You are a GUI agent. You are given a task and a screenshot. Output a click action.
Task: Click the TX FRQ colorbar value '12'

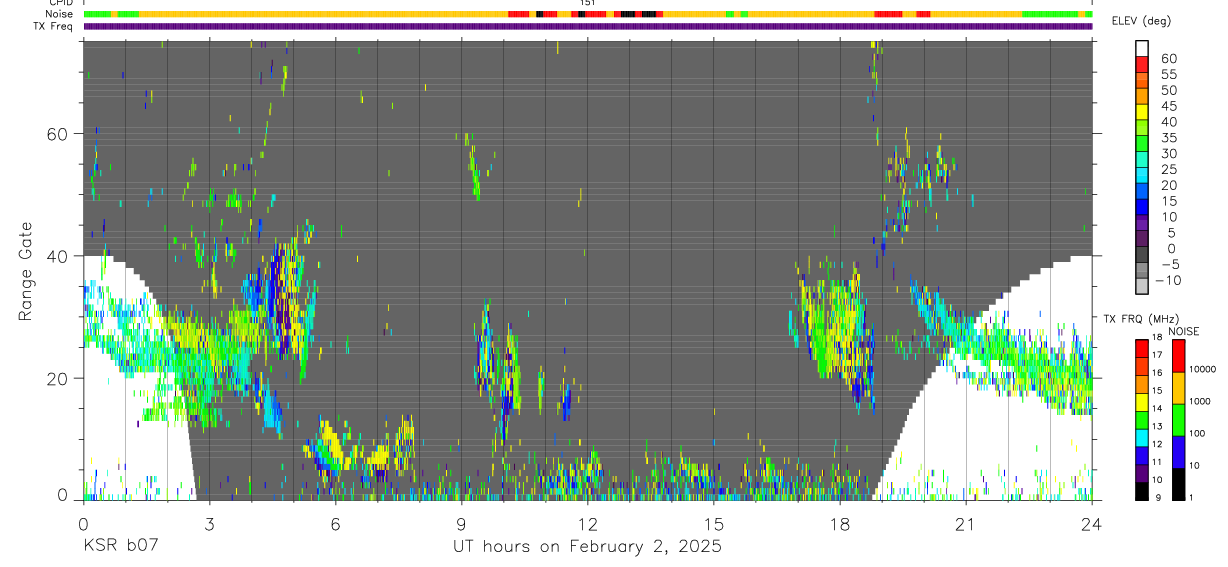(x=1157, y=446)
